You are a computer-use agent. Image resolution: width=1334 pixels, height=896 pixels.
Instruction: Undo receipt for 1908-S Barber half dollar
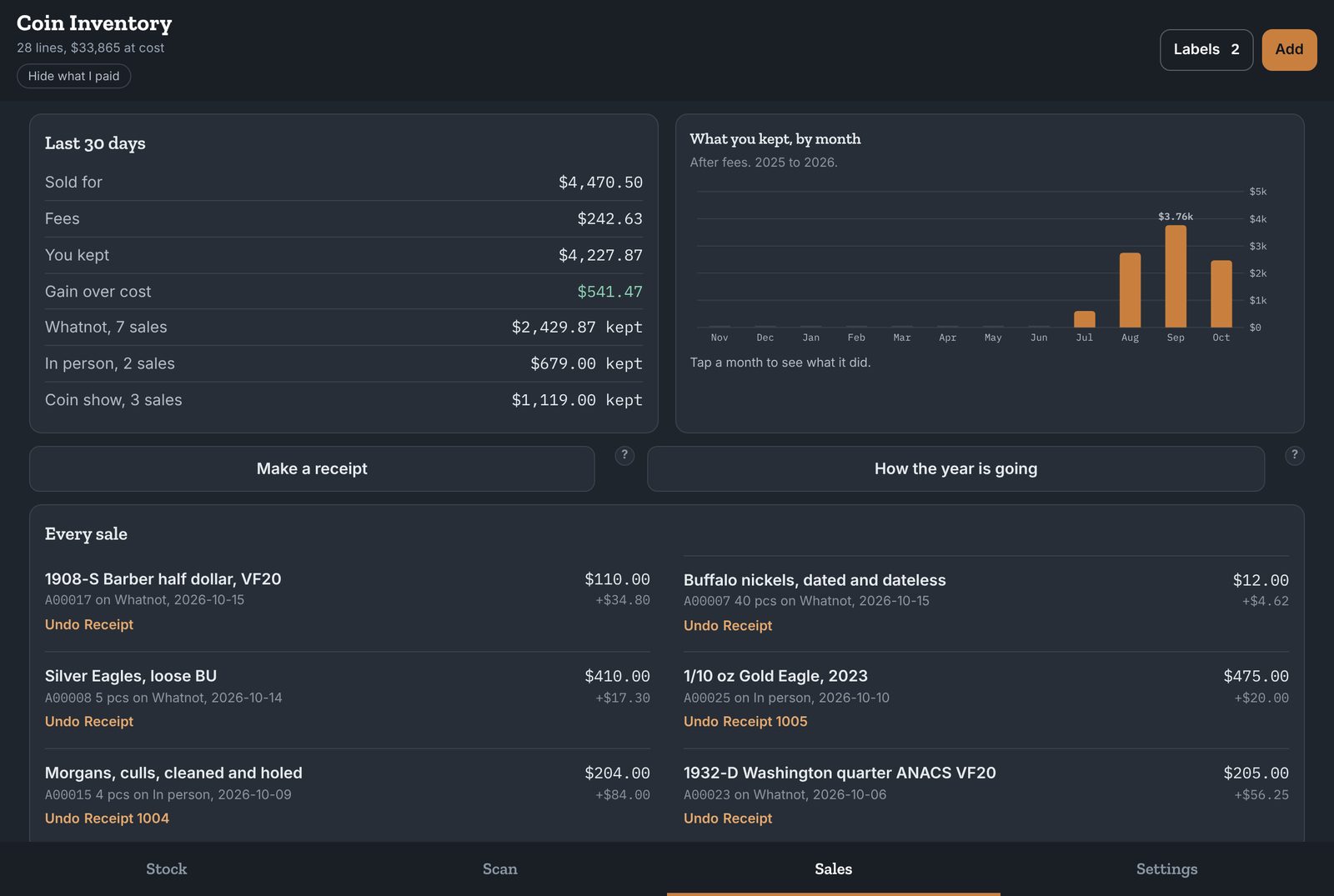click(89, 624)
